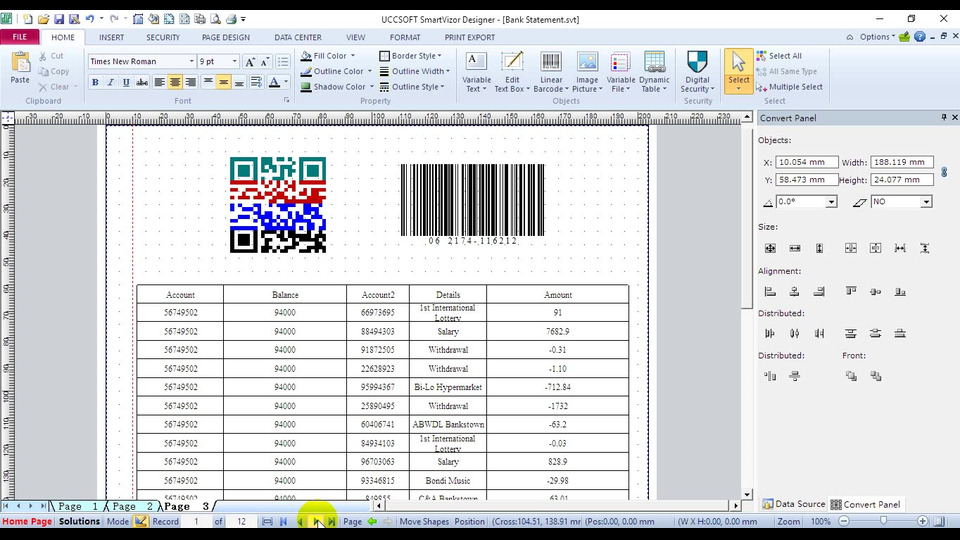Insert a Linear Barcode object

[x=551, y=72]
